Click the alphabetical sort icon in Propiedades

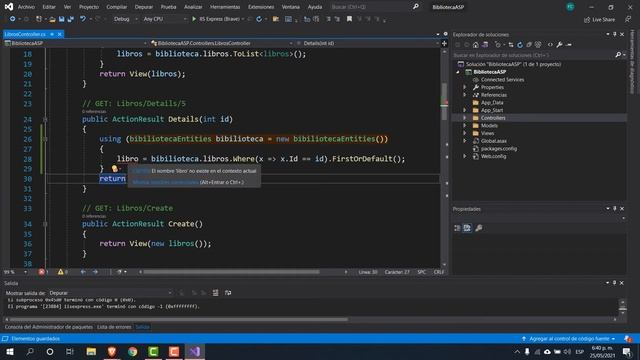(x=467, y=228)
